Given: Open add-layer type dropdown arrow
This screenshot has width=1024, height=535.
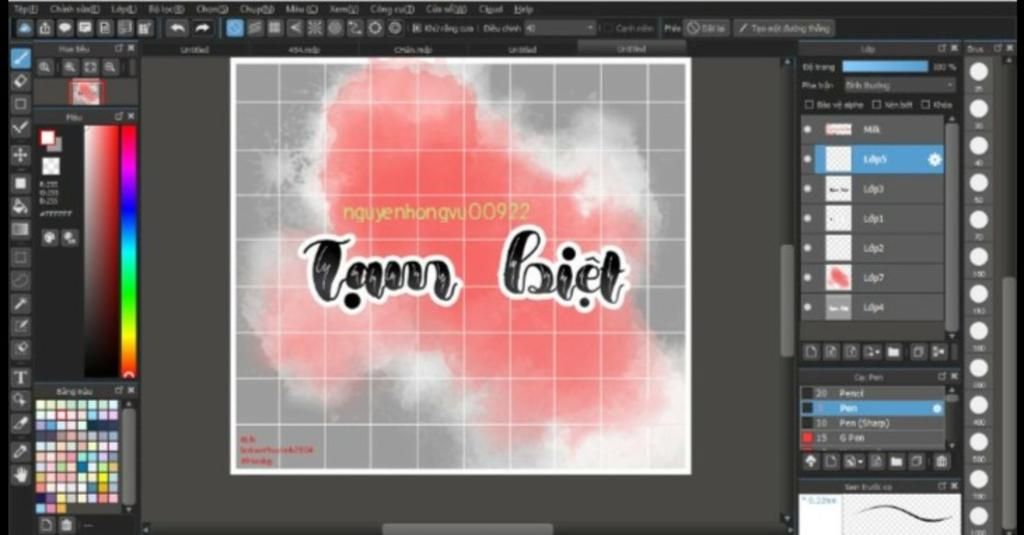Looking at the screenshot, I should coord(872,352).
